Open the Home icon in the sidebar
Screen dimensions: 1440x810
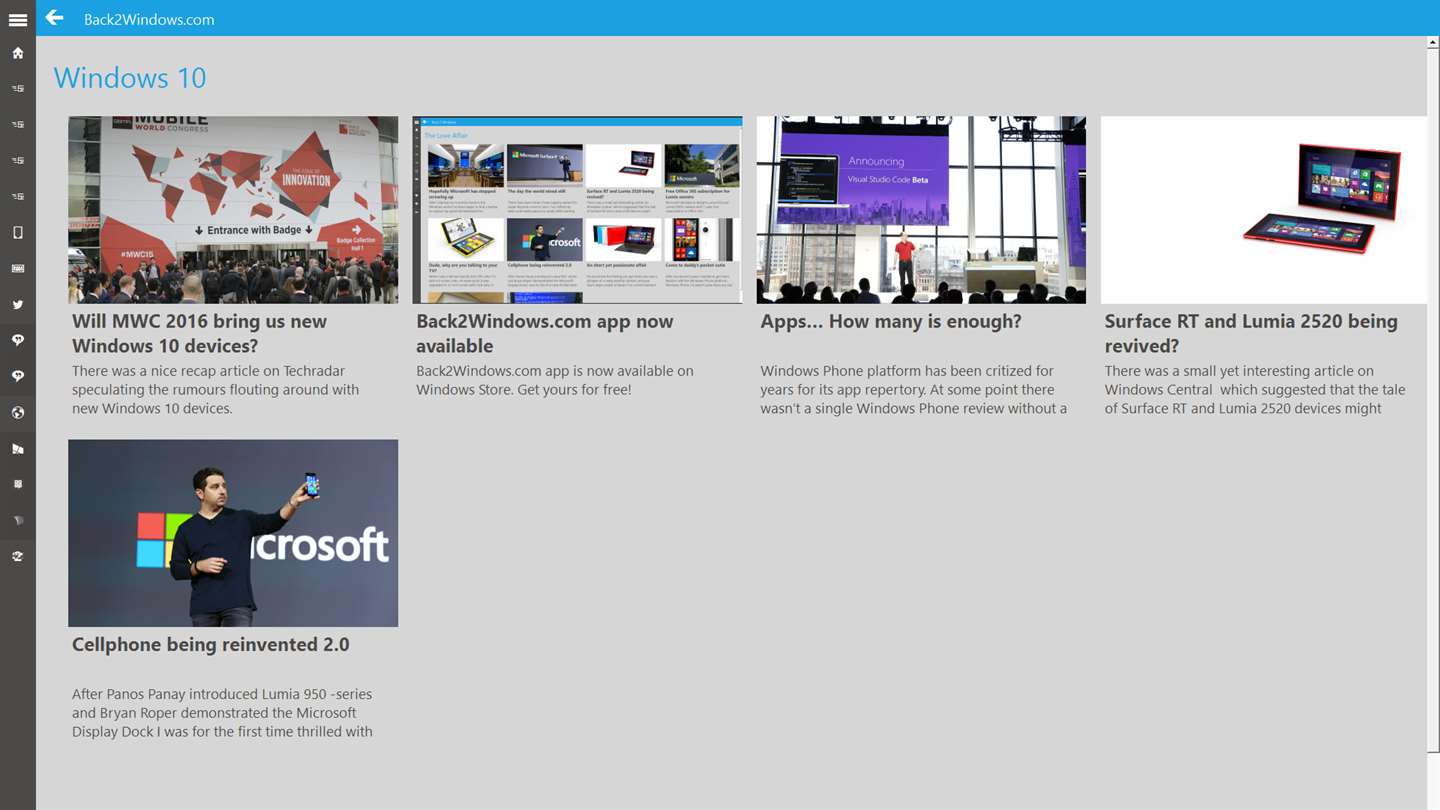point(18,53)
